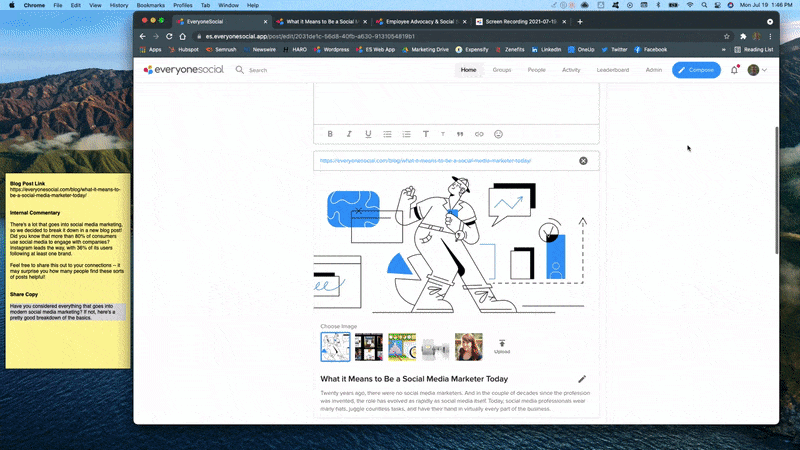Open the Chrome Bookmarks menu
The height and width of the screenshot is (450, 800).
pos(150,5)
